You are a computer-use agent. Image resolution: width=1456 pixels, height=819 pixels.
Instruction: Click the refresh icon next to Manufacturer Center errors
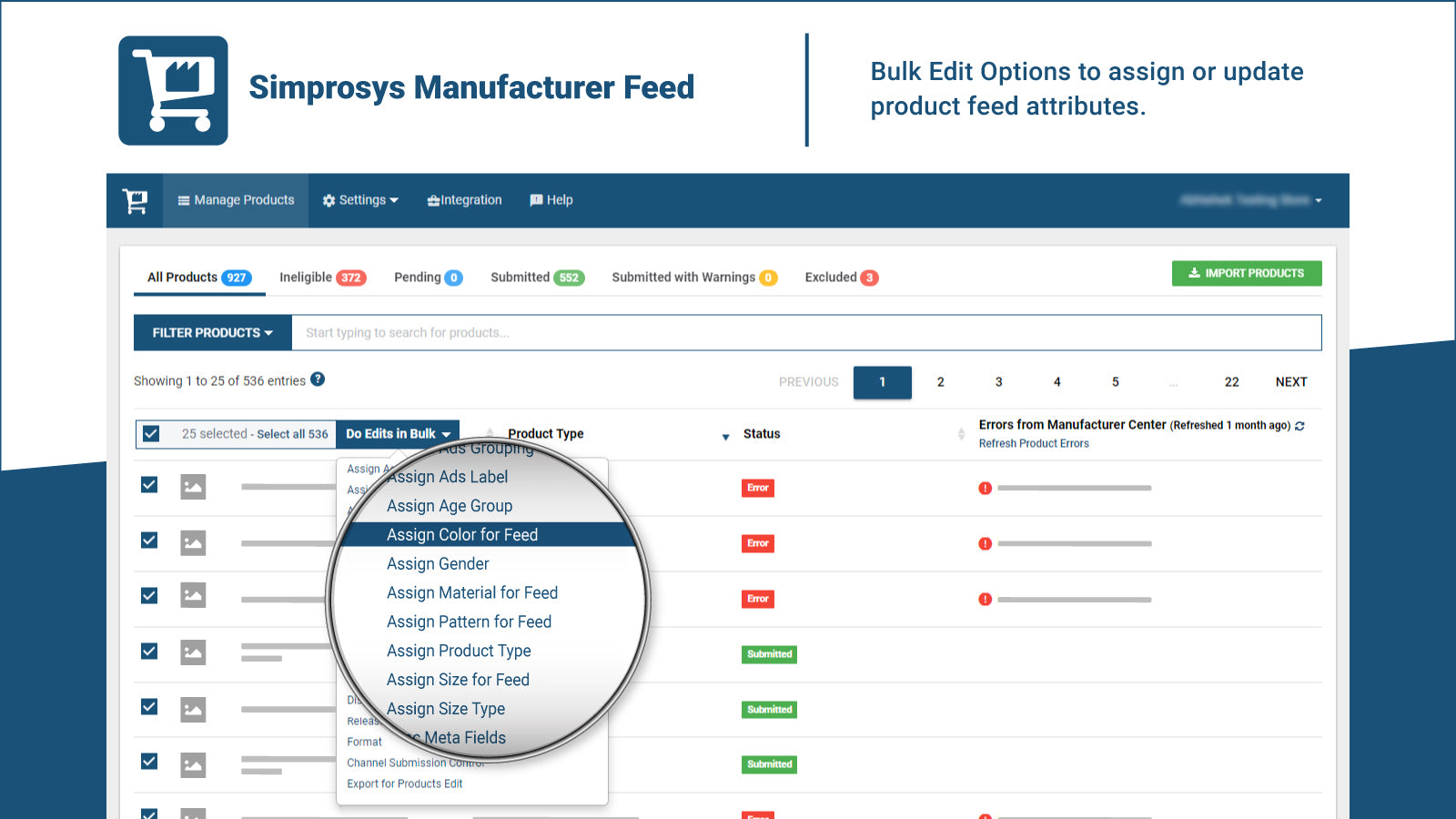pos(1299,425)
